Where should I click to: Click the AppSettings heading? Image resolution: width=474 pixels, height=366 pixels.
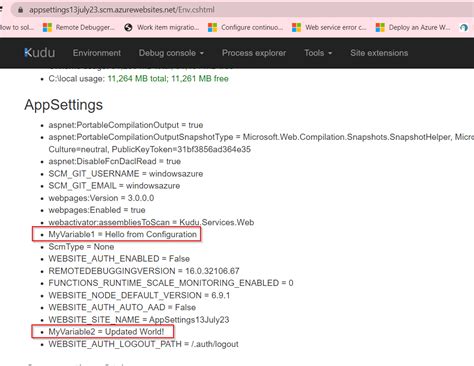pyautogui.click(x=63, y=105)
